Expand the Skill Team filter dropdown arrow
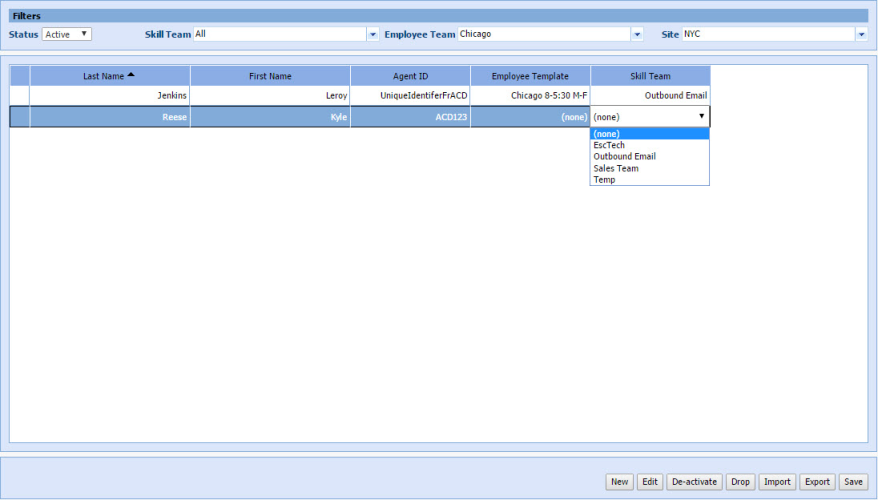The width and height of the screenshot is (878, 500). (373, 34)
